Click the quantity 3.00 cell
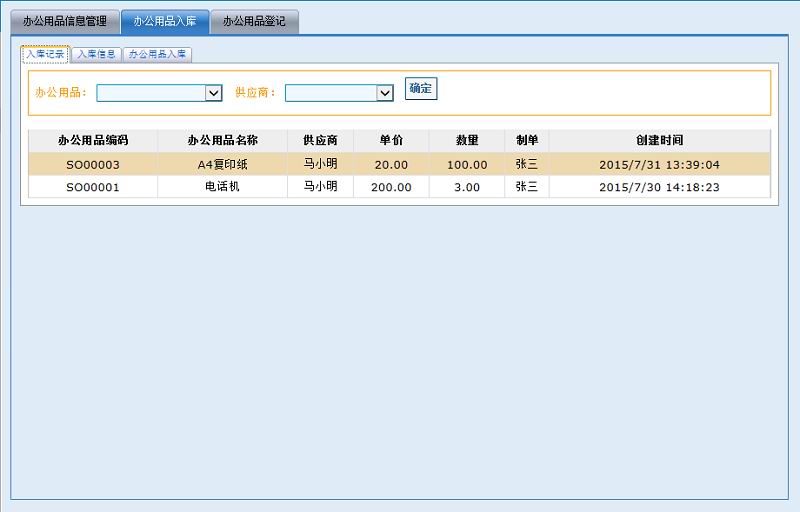800x512 pixels. pos(467,187)
